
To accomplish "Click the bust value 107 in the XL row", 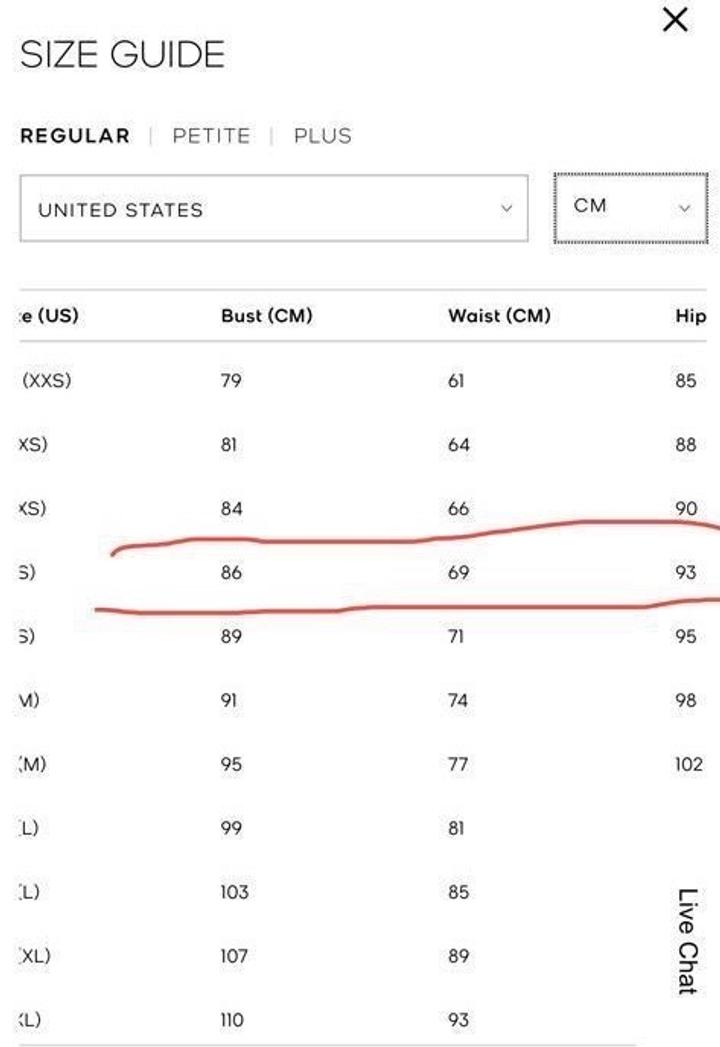I will [x=233, y=956].
